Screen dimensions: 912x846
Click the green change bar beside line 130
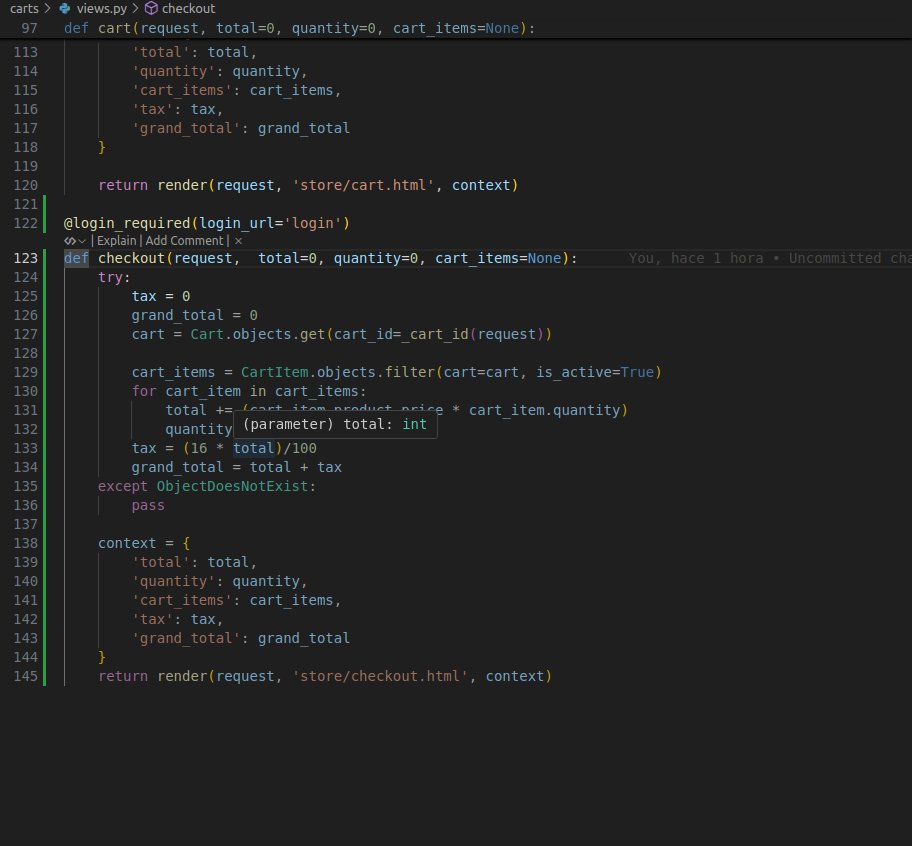point(44,391)
